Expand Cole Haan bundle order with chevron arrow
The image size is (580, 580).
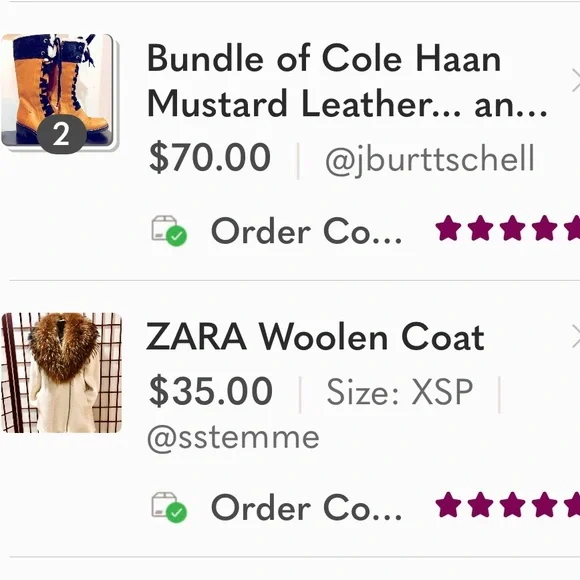[x=575, y=80]
